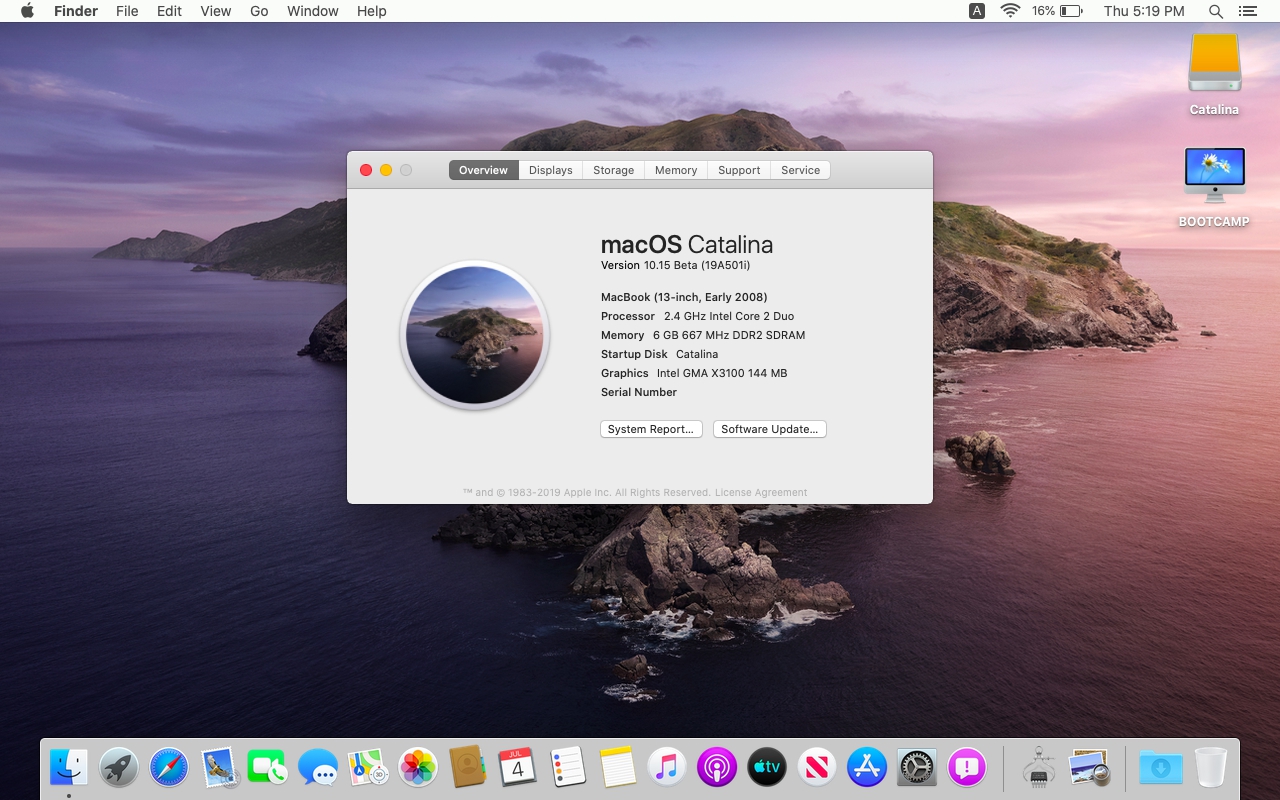Screen dimensions: 1280x800
Task: Click the System Report button
Action: [651, 429]
